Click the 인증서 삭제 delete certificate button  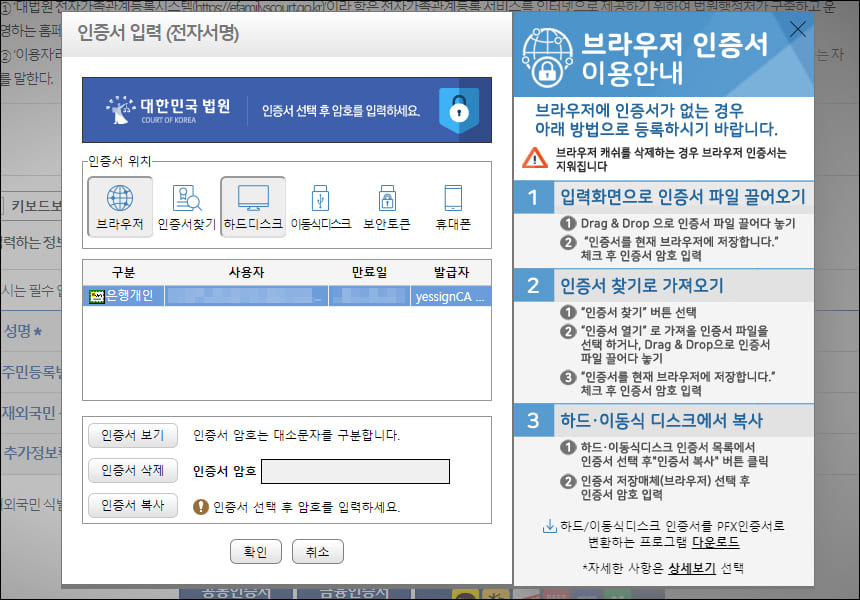(133, 470)
